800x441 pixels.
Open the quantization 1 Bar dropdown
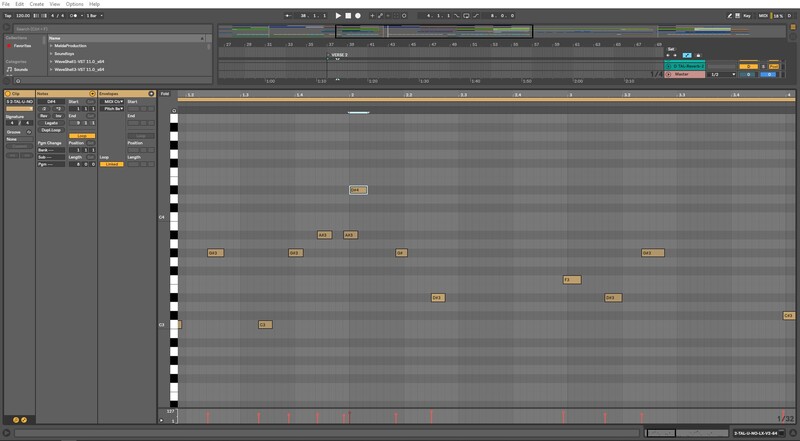click(93, 16)
